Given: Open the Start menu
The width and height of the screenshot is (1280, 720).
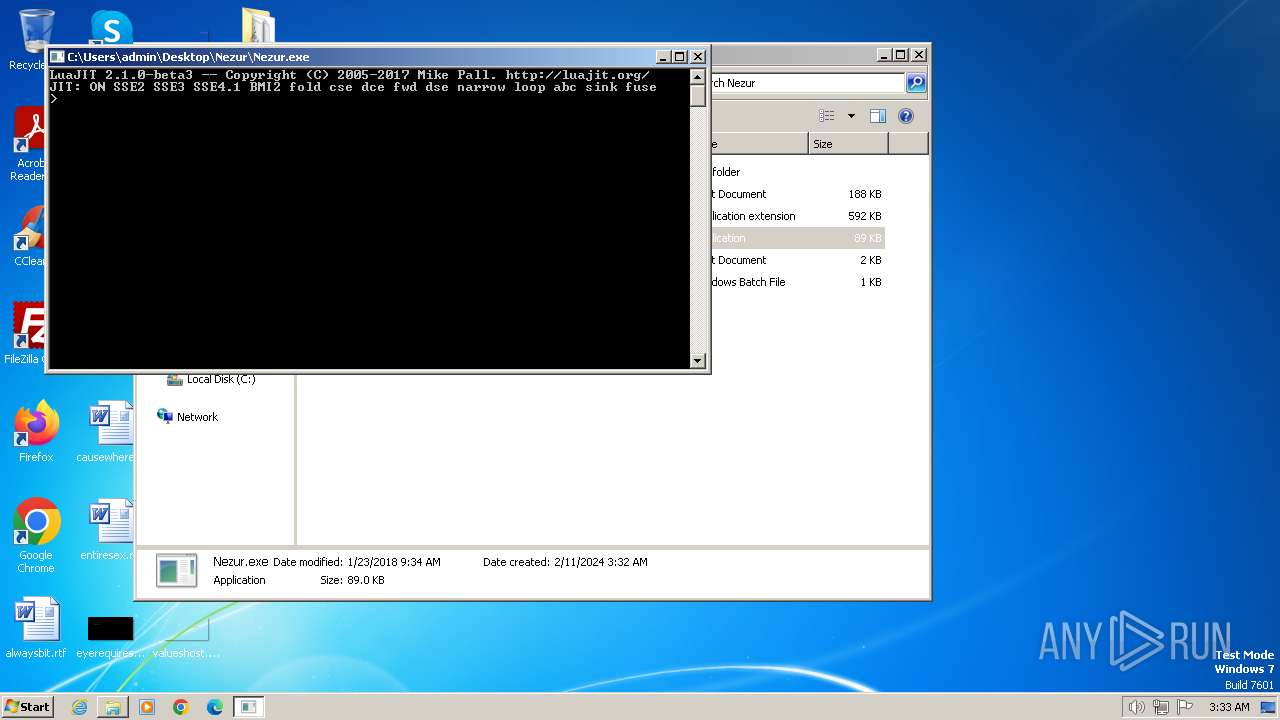Looking at the screenshot, I should click(27, 706).
